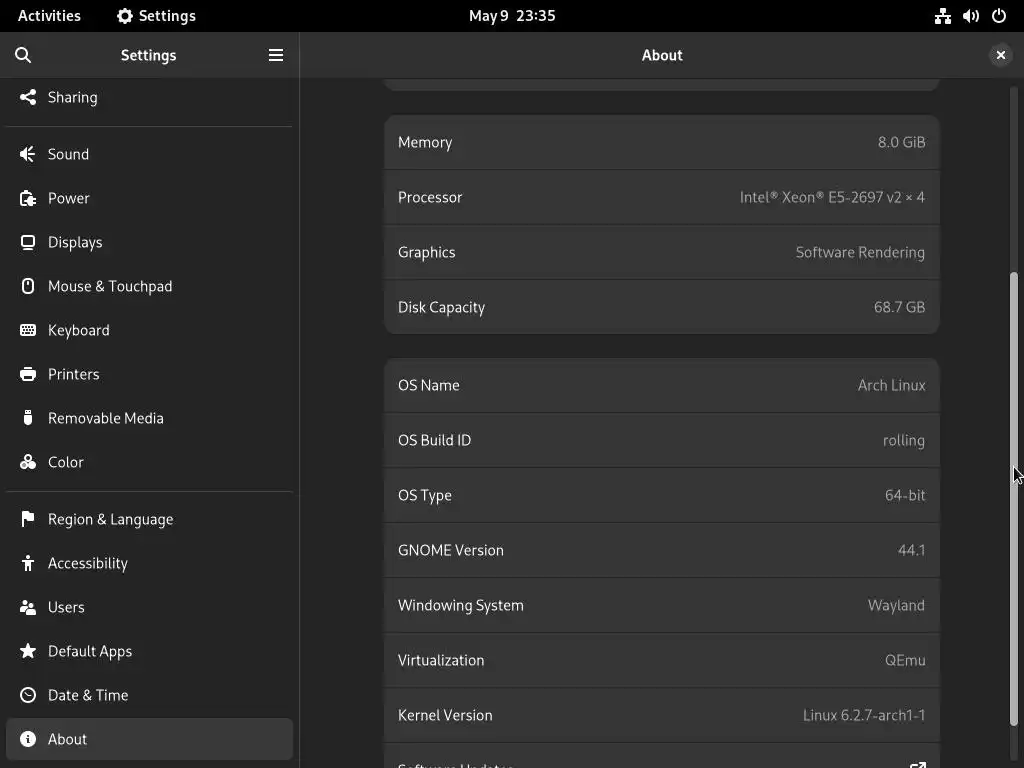The width and height of the screenshot is (1024, 768).
Task: Open the Settings app menu in top bar
Action: 156,16
